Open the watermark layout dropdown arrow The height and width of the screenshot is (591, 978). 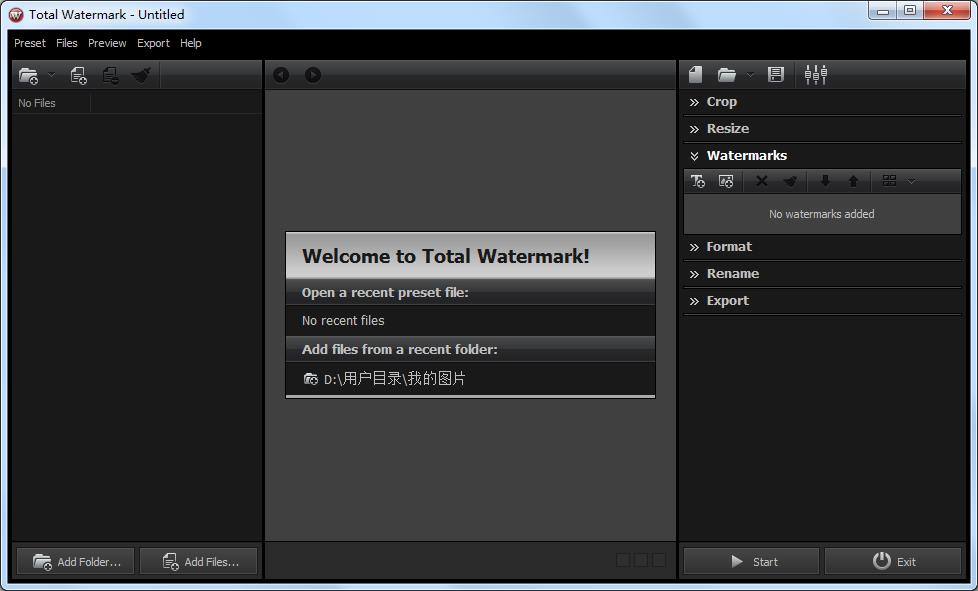pyautogui.click(x=911, y=181)
